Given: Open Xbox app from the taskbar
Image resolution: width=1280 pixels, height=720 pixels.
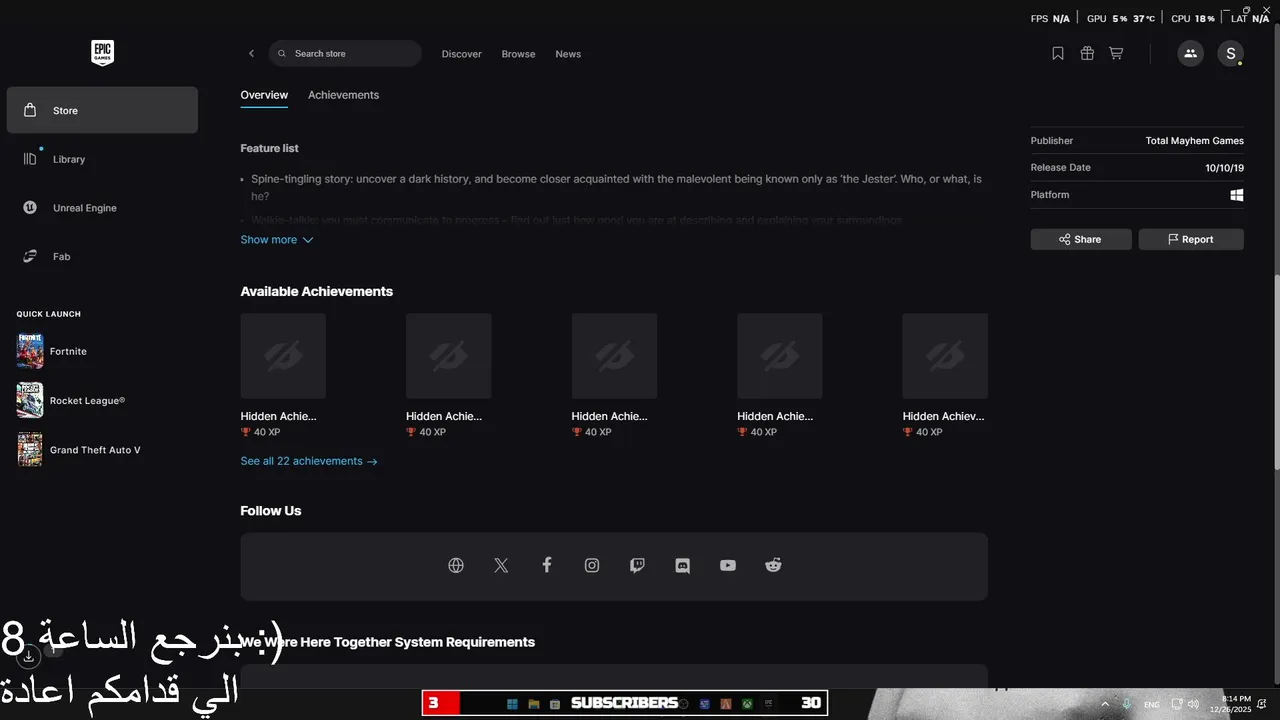Looking at the screenshot, I should (747, 704).
